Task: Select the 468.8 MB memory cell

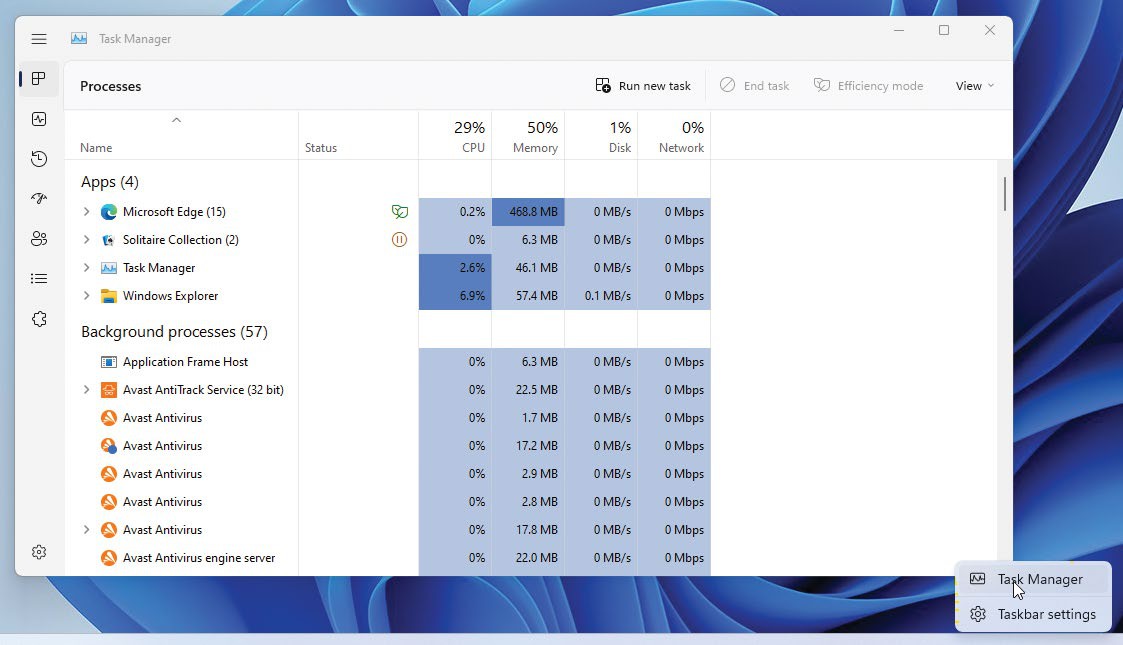Action: (x=528, y=212)
